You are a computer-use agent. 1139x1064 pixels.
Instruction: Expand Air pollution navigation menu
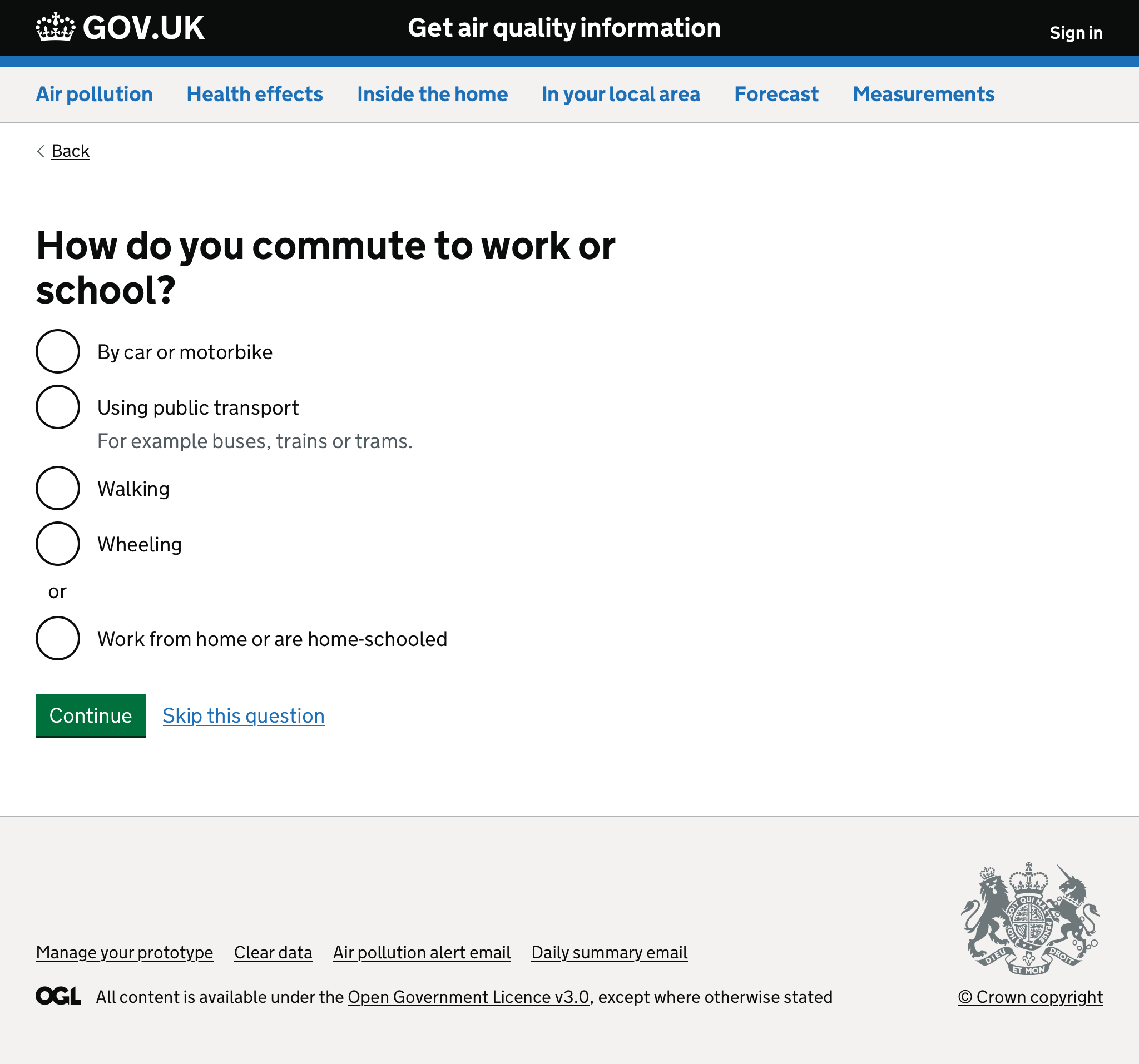point(94,93)
